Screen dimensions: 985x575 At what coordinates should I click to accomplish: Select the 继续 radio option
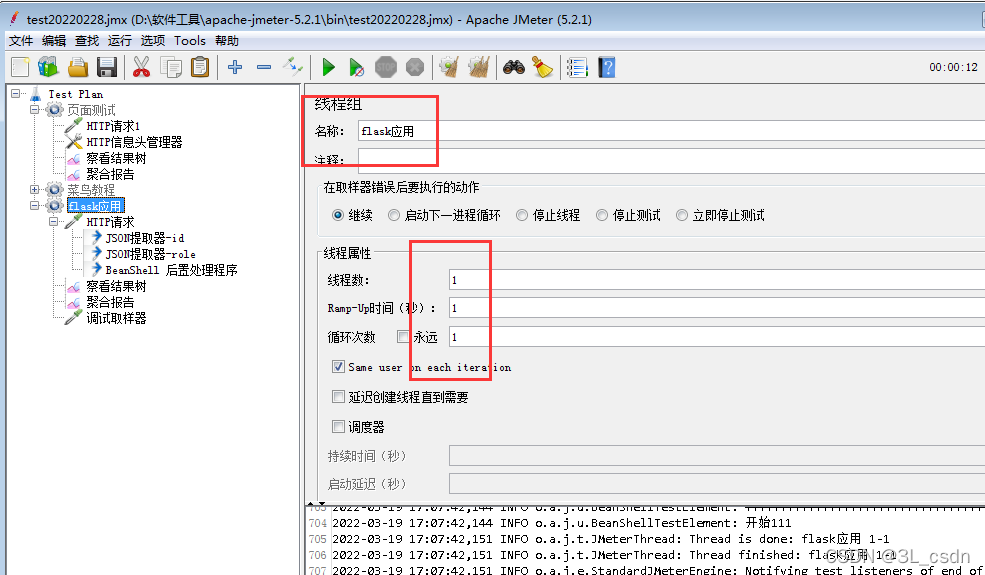tap(338, 216)
